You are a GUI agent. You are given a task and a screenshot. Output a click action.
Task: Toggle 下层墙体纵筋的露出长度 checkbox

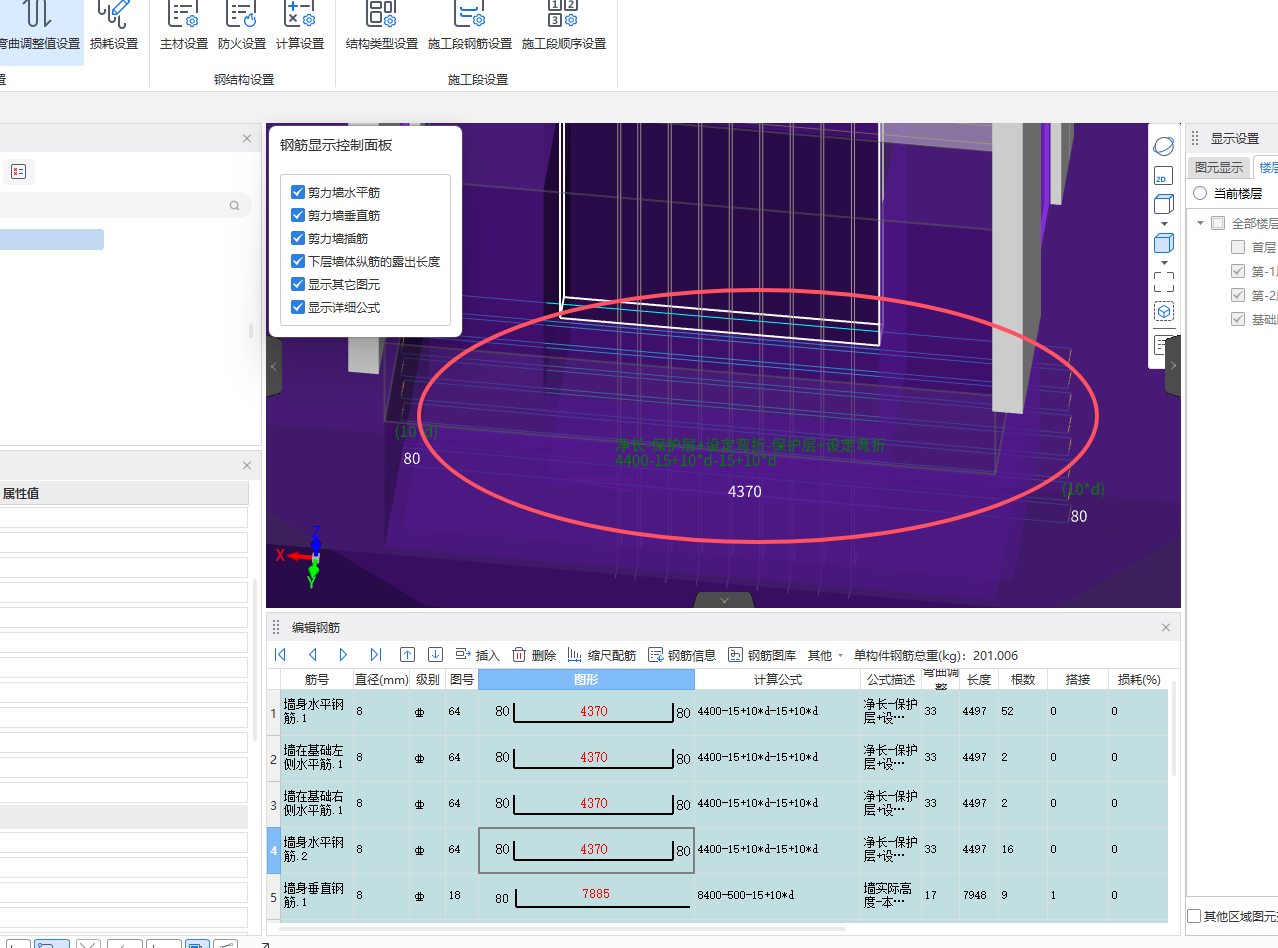298,261
